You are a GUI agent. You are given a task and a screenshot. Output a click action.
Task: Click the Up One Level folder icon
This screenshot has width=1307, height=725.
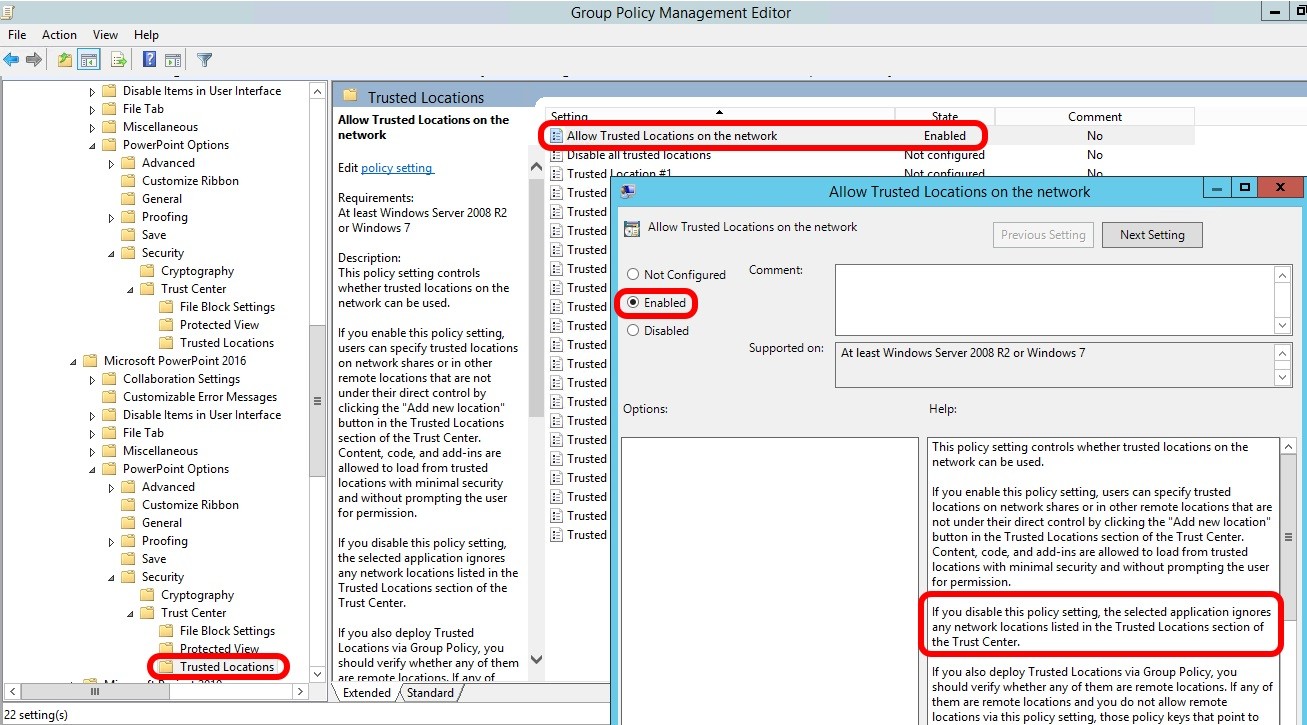pos(65,60)
